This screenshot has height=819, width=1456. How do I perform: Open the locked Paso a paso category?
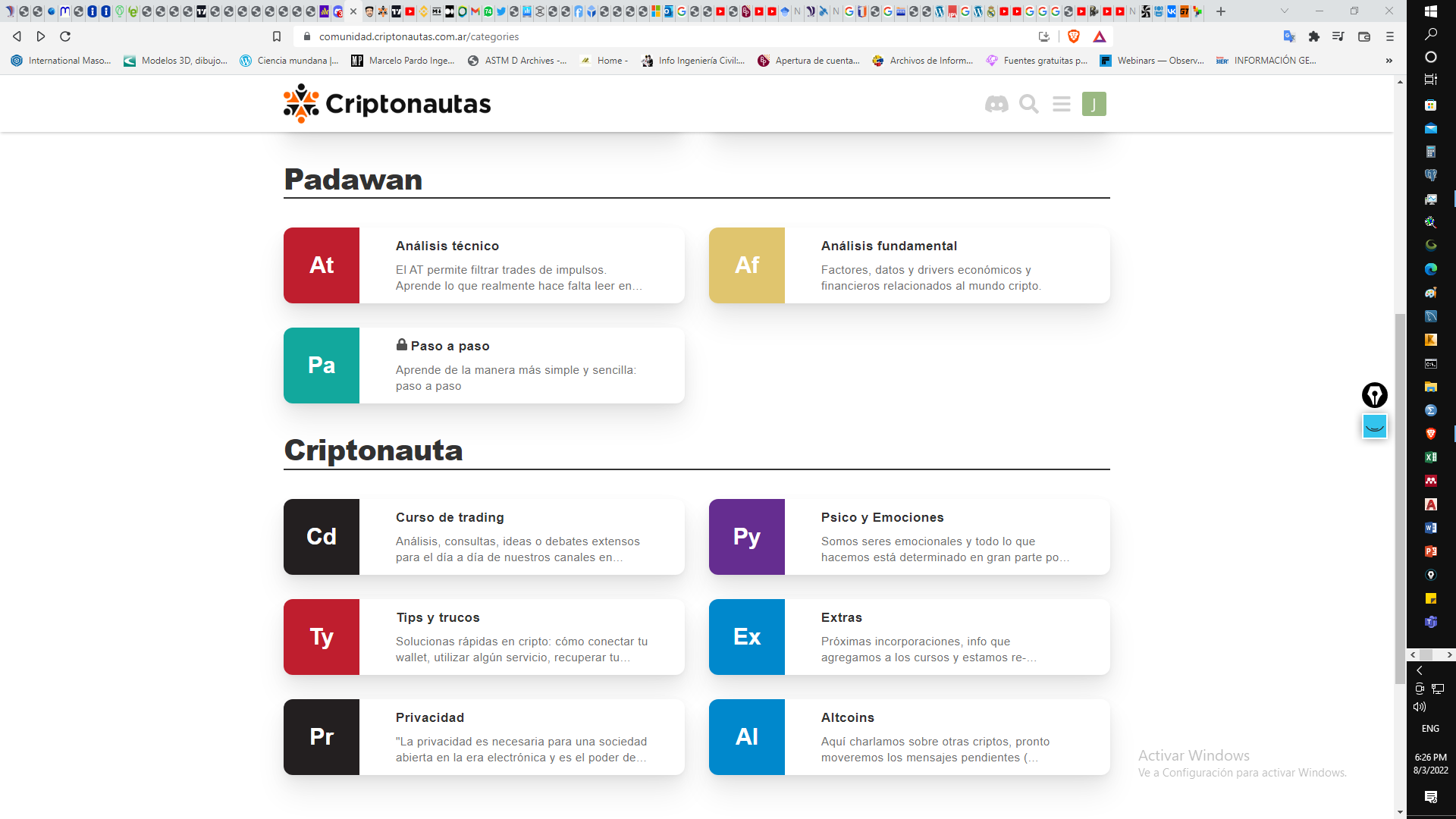pyautogui.click(x=450, y=346)
